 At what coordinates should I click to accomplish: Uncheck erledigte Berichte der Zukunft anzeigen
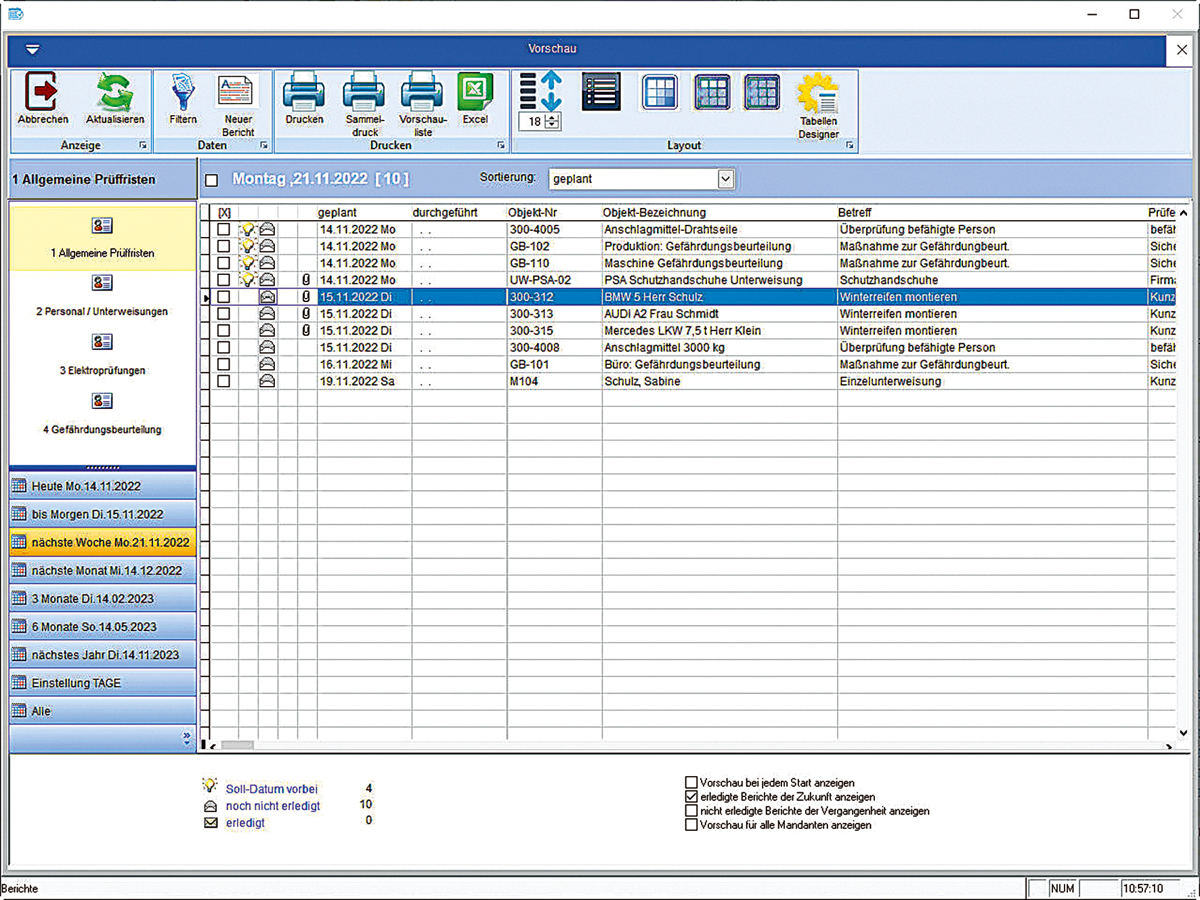coord(691,797)
